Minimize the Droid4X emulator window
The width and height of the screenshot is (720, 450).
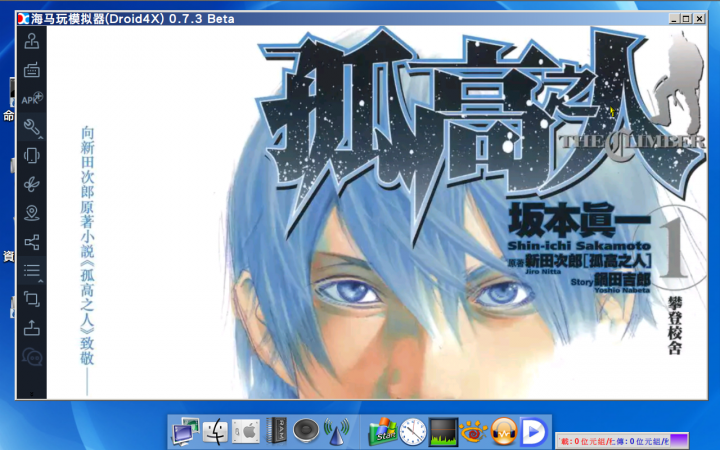point(674,19)
